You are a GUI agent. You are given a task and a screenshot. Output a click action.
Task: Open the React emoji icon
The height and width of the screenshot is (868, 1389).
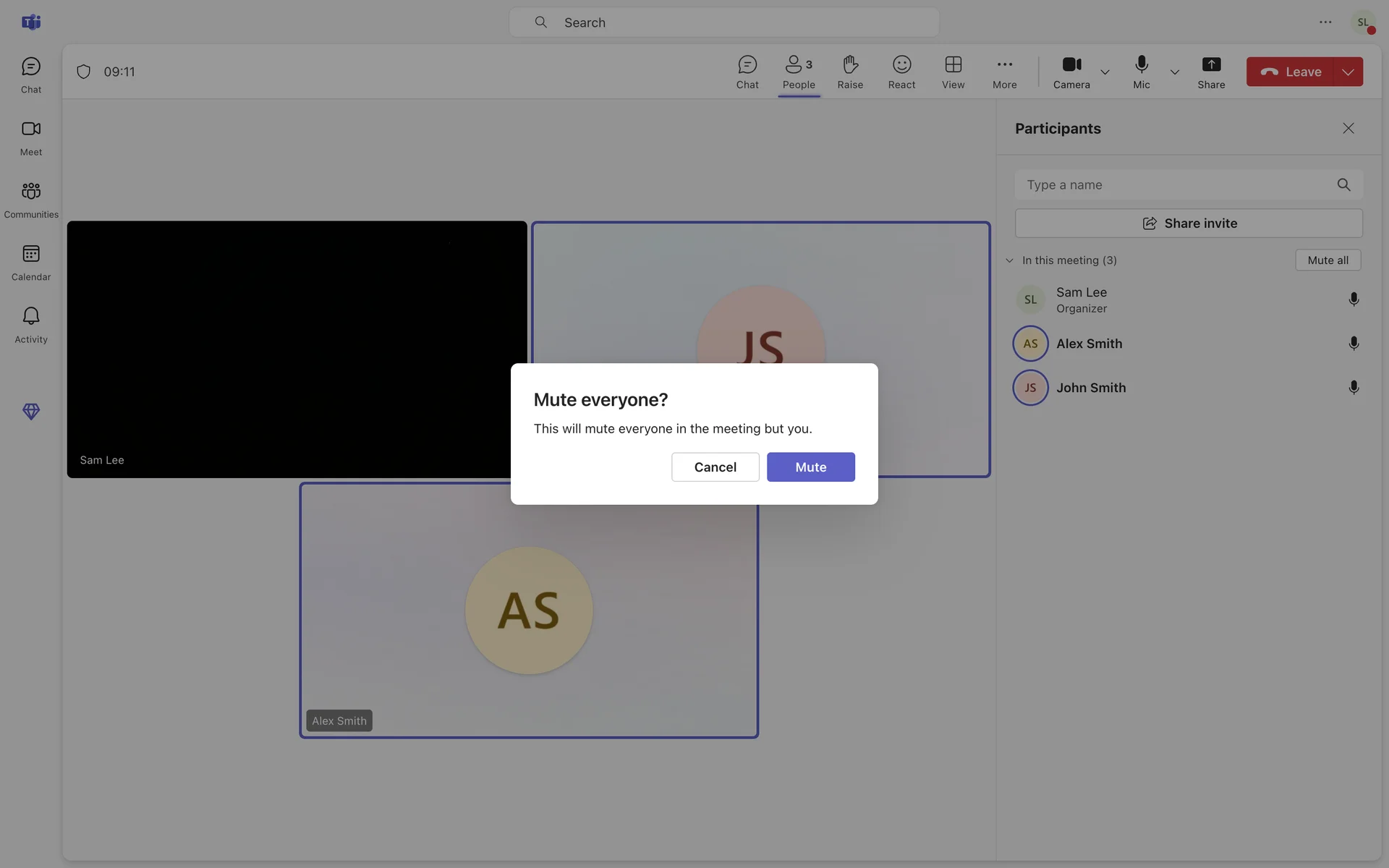tap(901, 72)
